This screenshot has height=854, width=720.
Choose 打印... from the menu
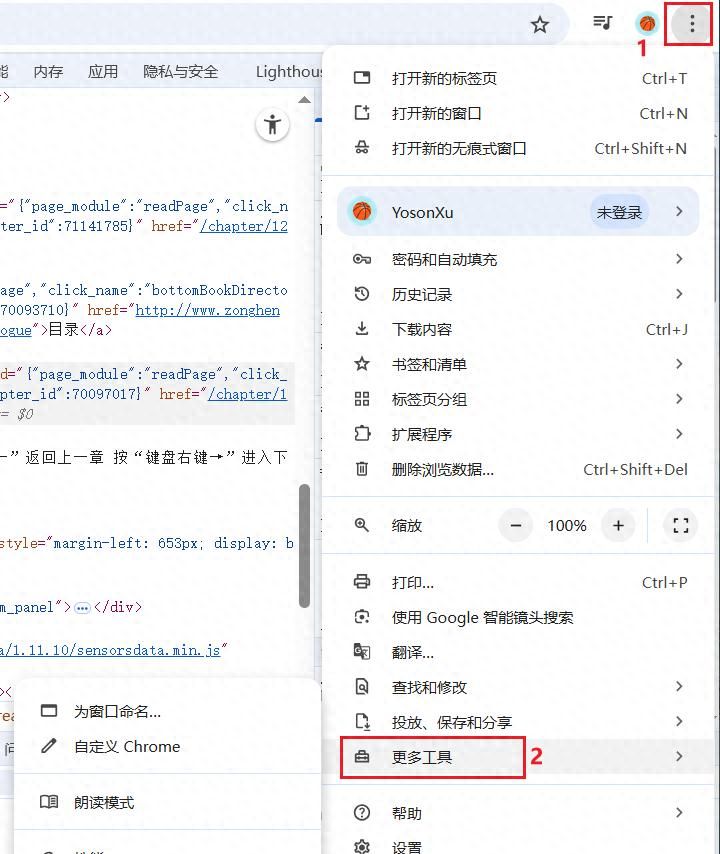click(517, 582)
